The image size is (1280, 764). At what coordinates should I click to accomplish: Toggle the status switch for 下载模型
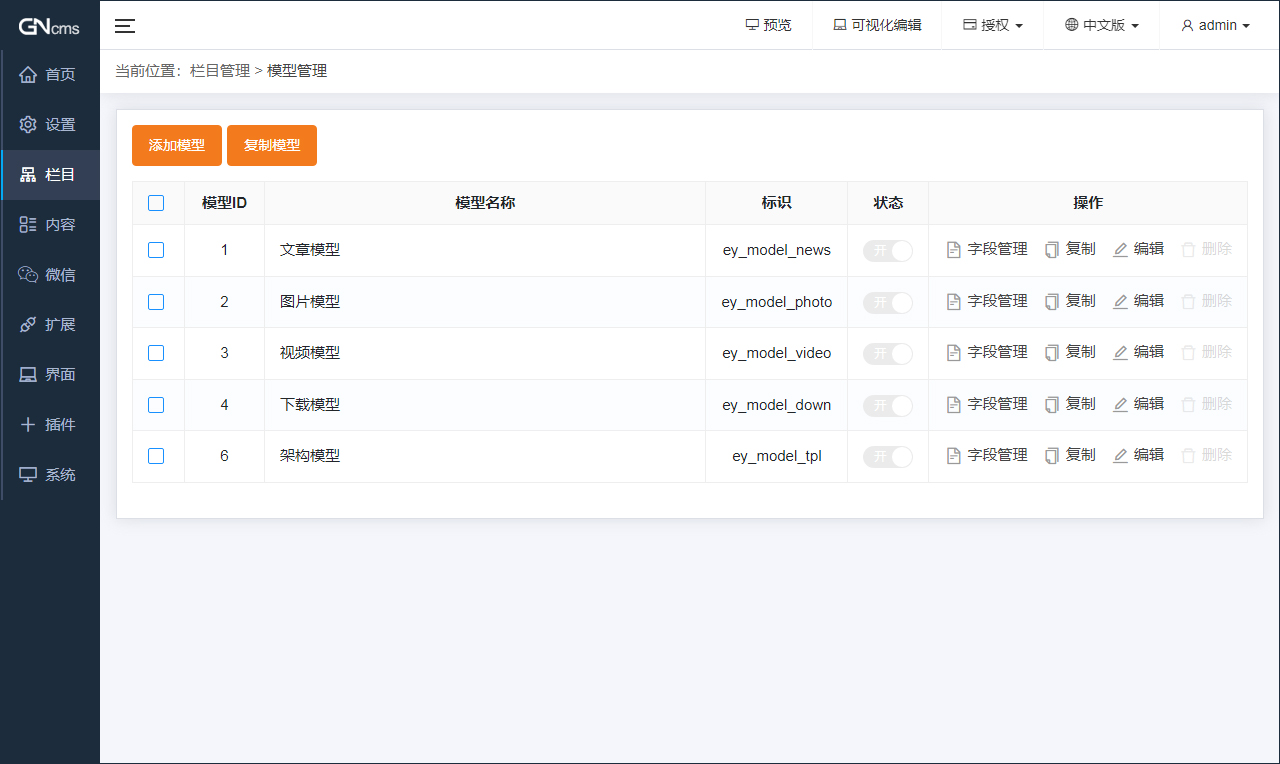coord(888,404)
